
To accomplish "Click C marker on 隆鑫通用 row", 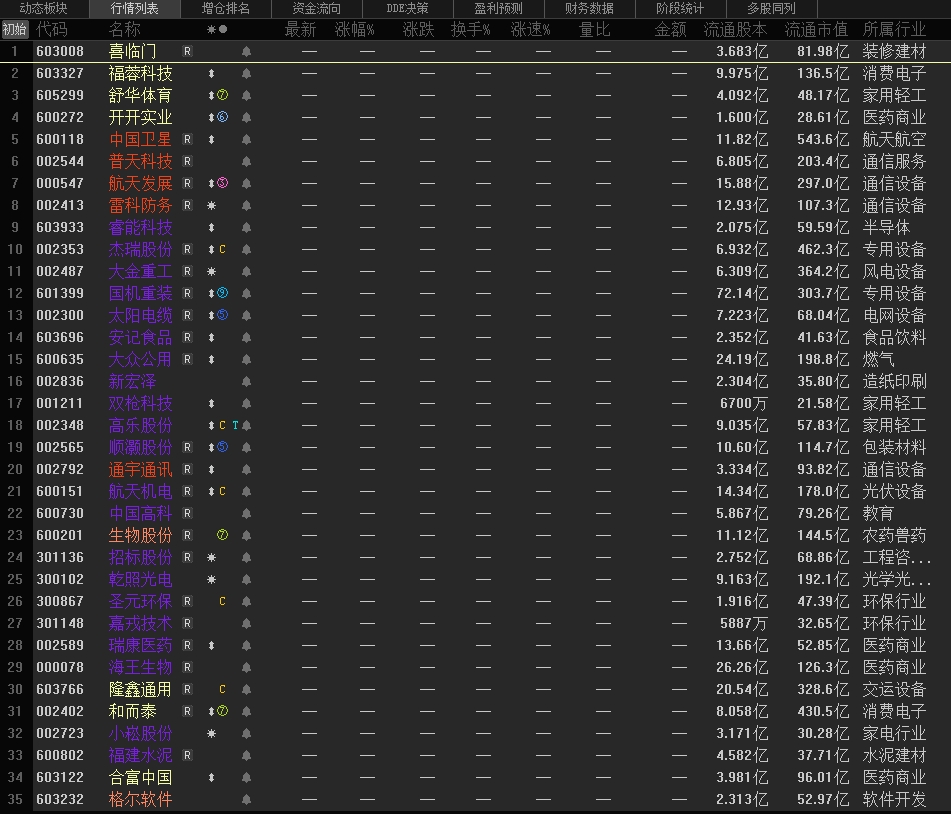I will 223,689.
